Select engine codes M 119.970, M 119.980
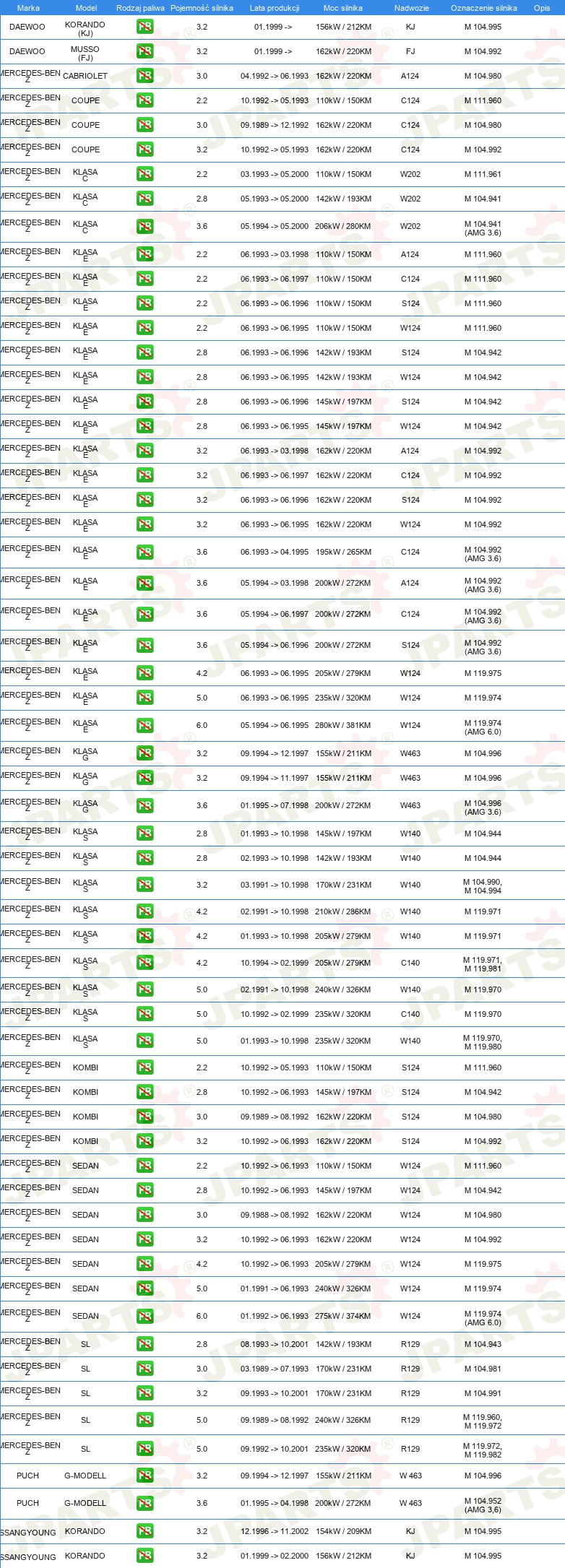565x1568 pixels. (483, 1042)
